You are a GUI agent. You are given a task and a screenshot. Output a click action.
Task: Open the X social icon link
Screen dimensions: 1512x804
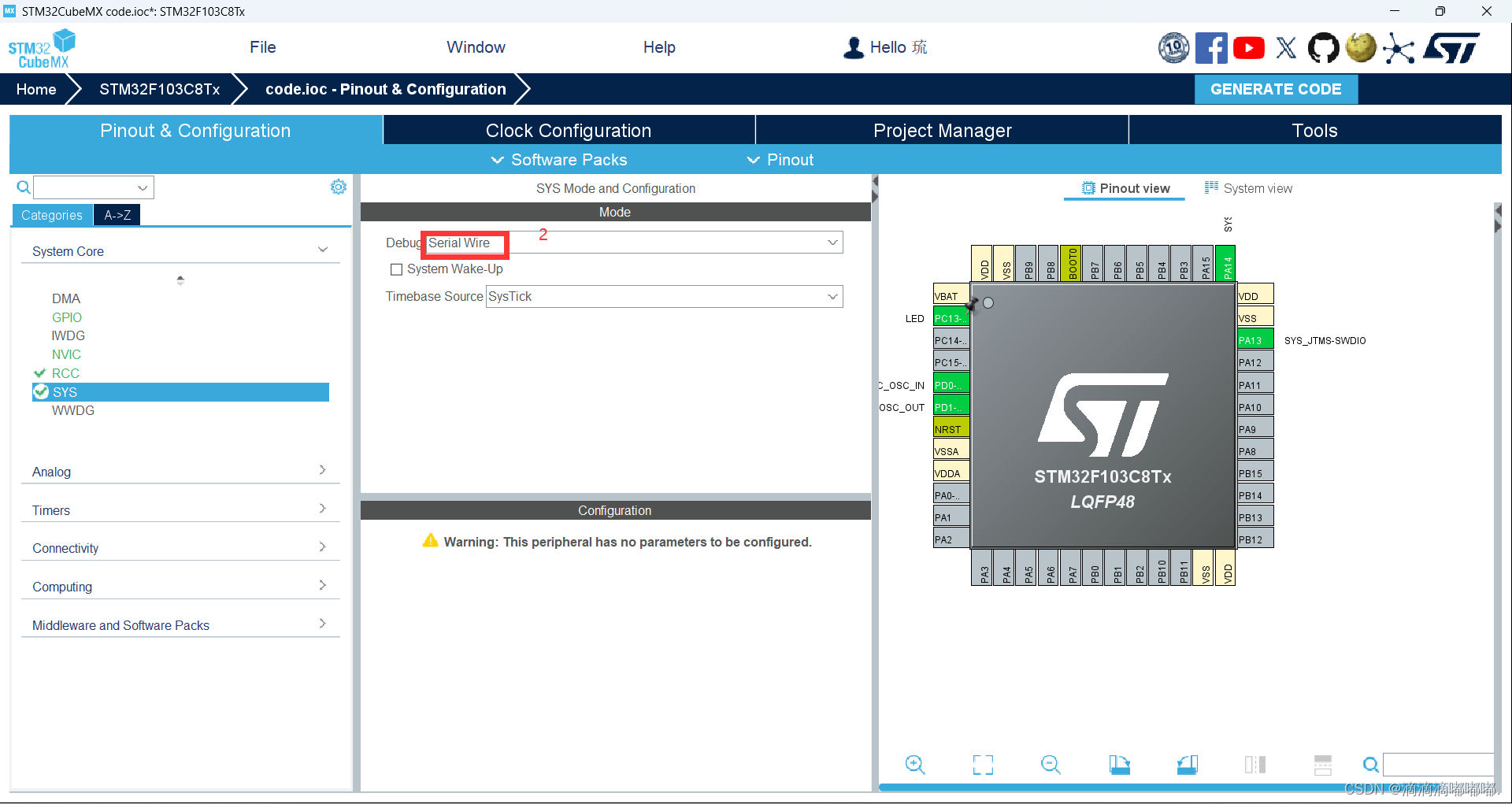[1286, 48]
